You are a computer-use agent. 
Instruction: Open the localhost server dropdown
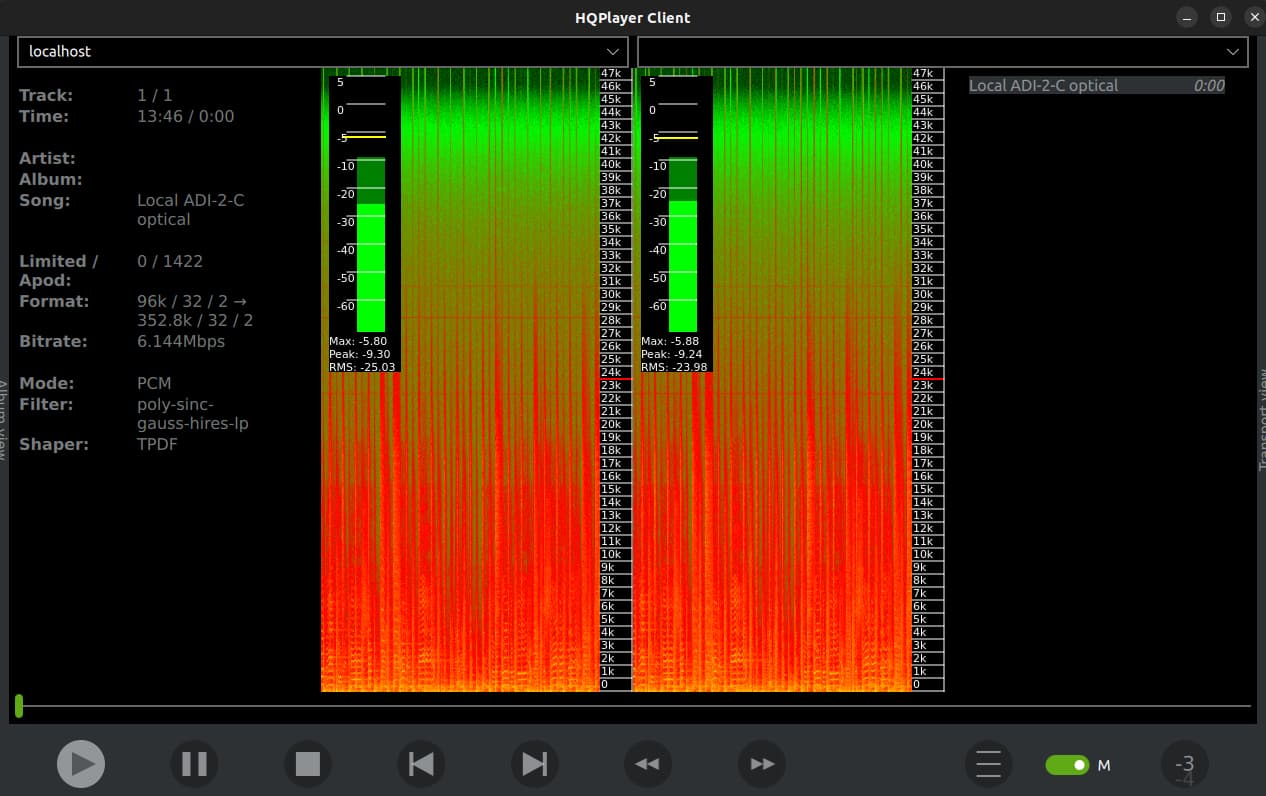322,51
